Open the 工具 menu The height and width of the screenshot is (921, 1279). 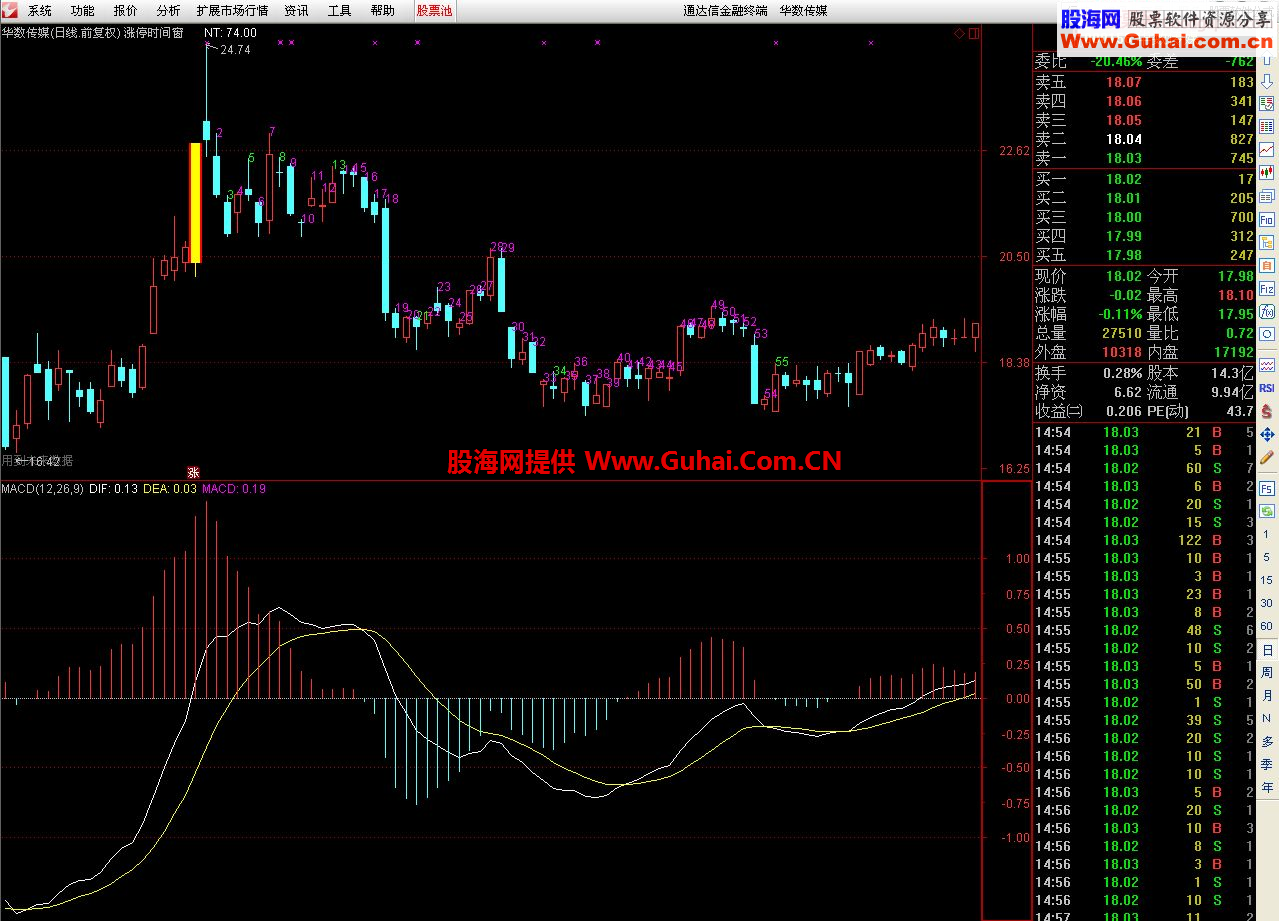pyautogui.click(x=340, y=10)
